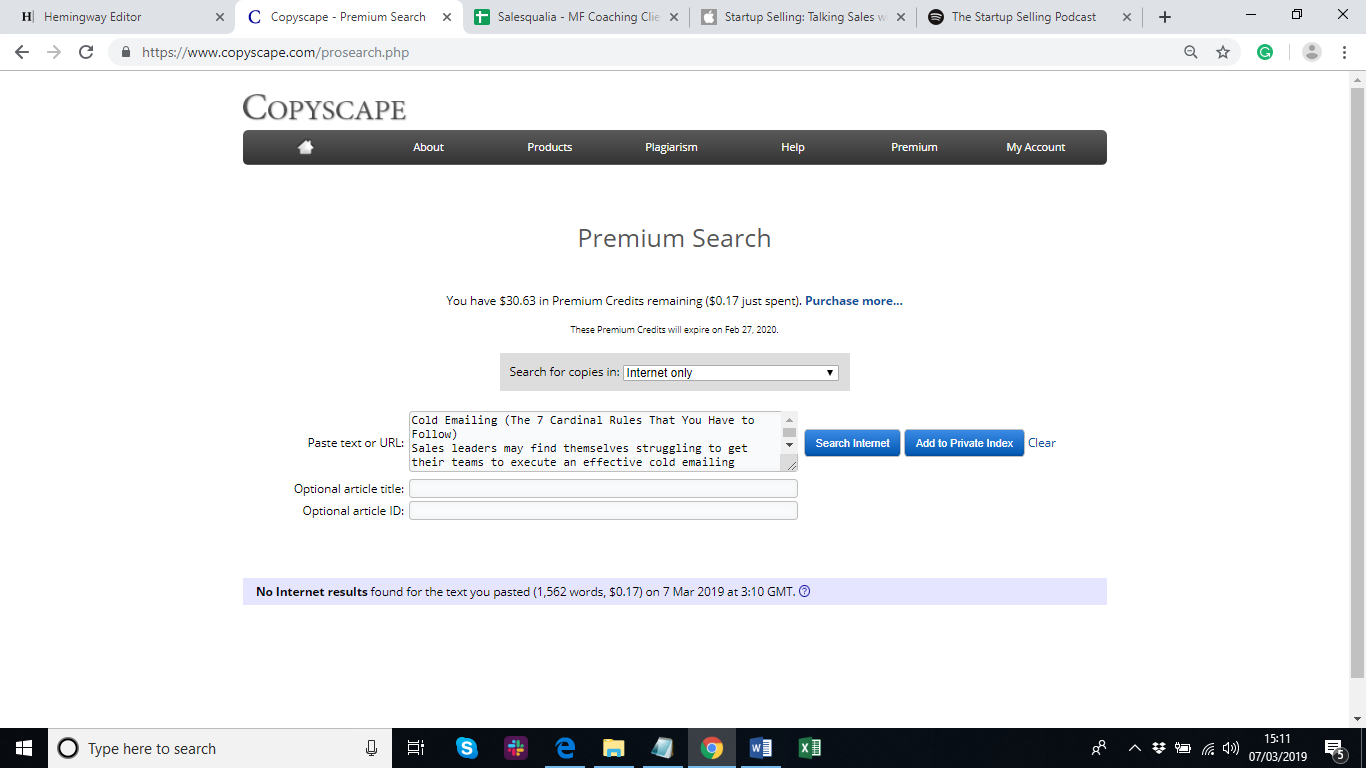The image size is (1366, 768).
Task: Click the Copyscape logo
Action: coord(324,108)
